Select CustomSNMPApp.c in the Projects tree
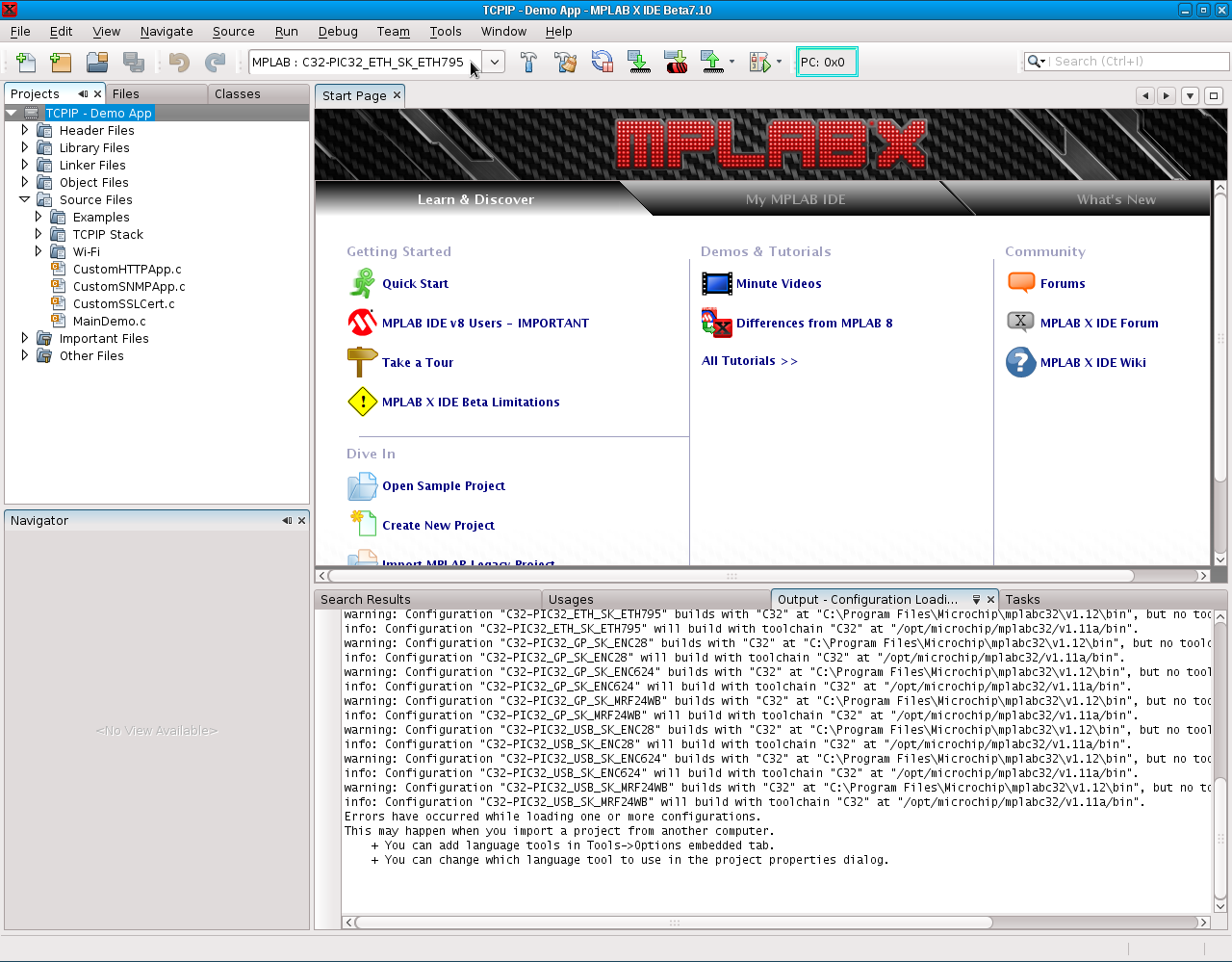 pos(129,287)
